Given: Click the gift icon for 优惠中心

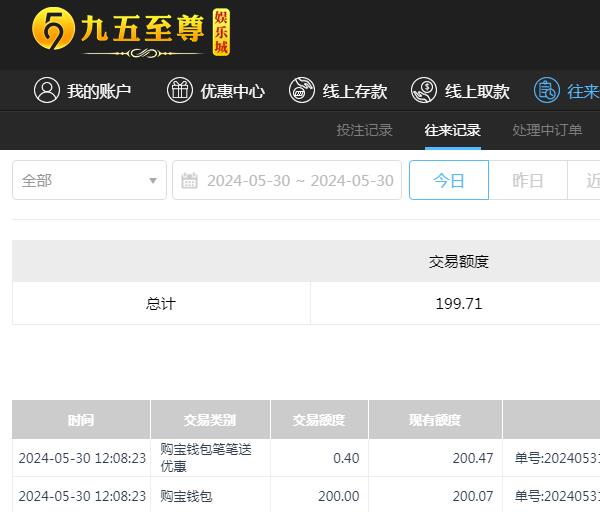Looking at the screenshot, I should pos(179,90).
